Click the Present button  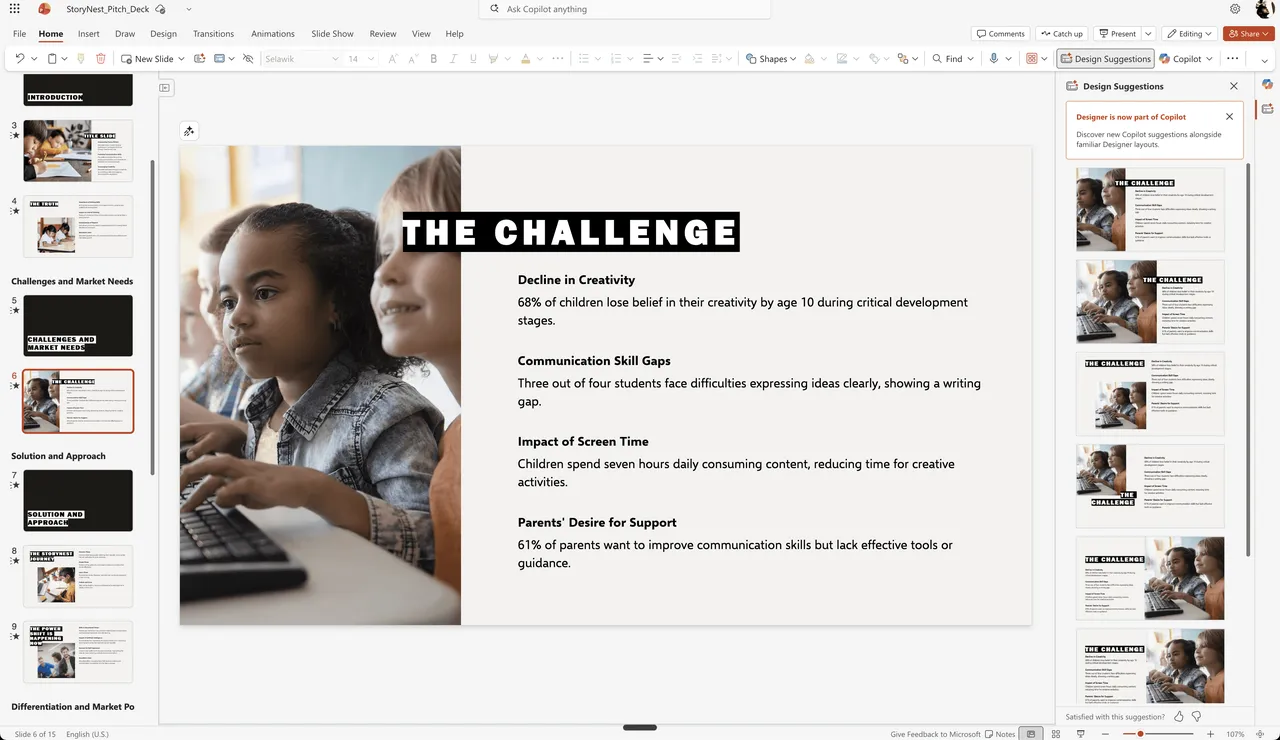(1117, 34)
